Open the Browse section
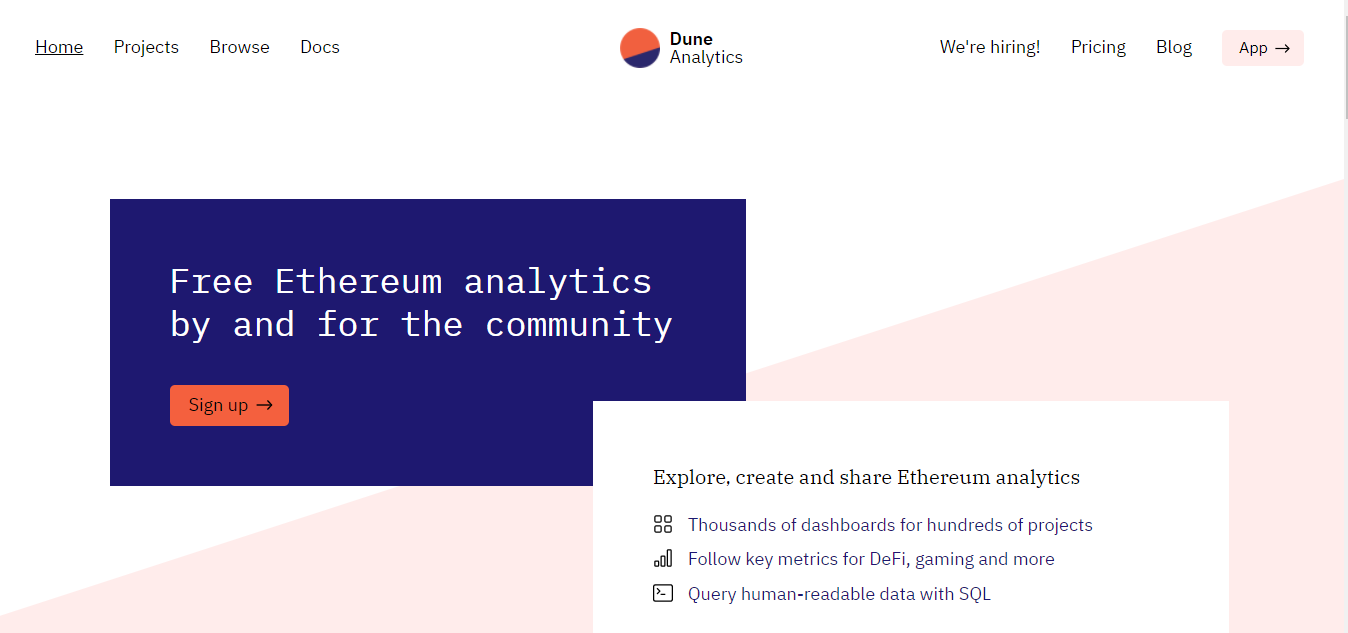The image size is (1348, 633). click(x=240, y=47)
